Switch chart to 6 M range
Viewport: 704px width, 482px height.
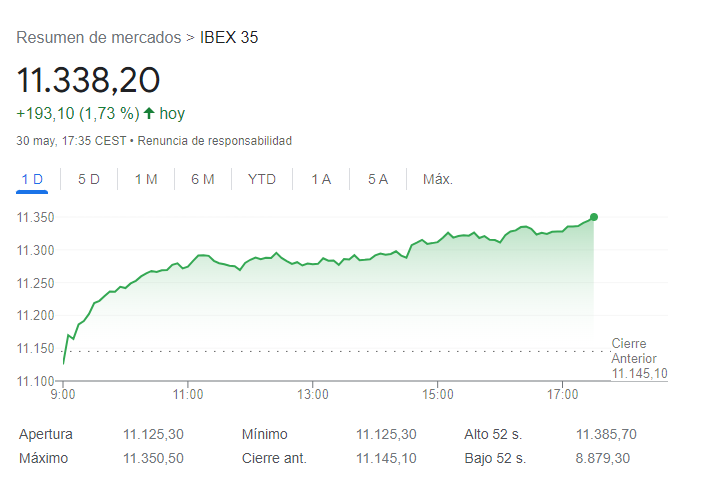tap(203, 180)
